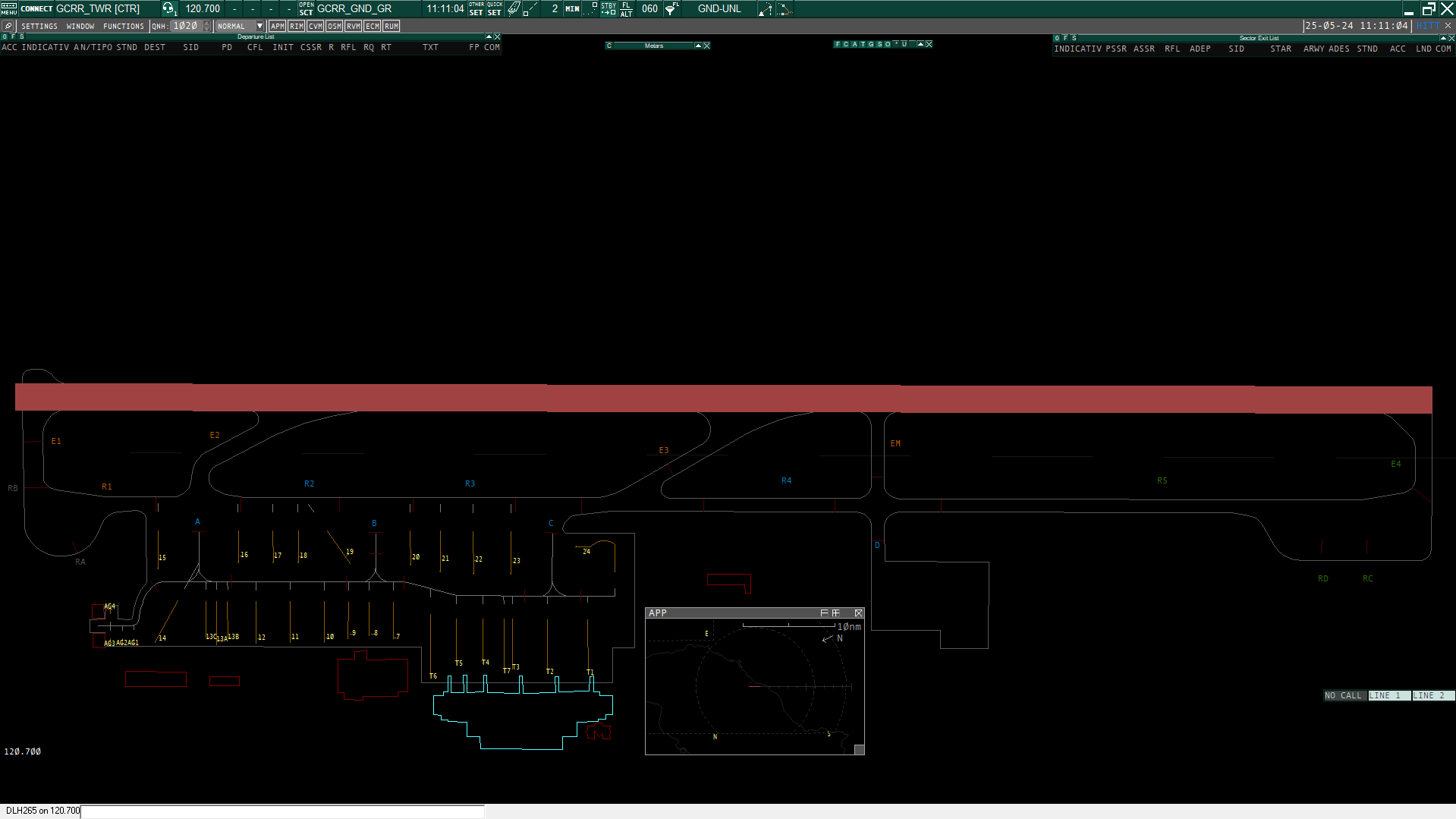Click the primary frequency 120.700
Screen dimensions: 1456x819
[x=203, y=9]
